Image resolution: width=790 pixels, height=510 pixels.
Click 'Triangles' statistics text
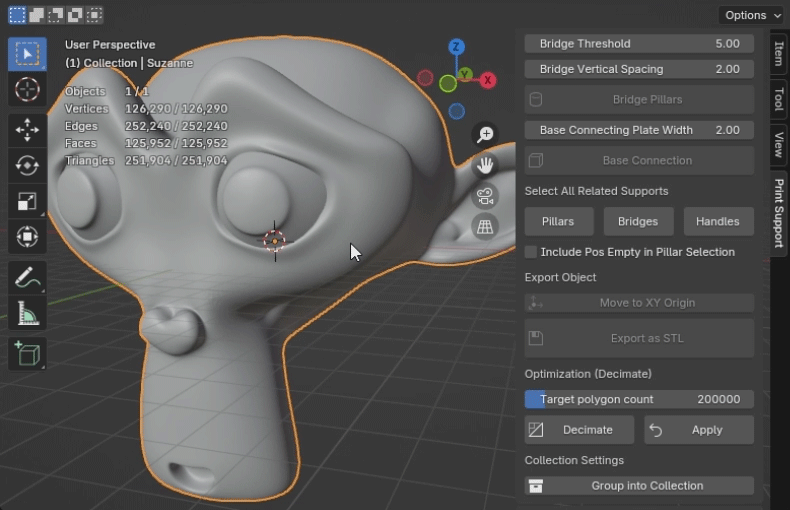pos(90,160)
